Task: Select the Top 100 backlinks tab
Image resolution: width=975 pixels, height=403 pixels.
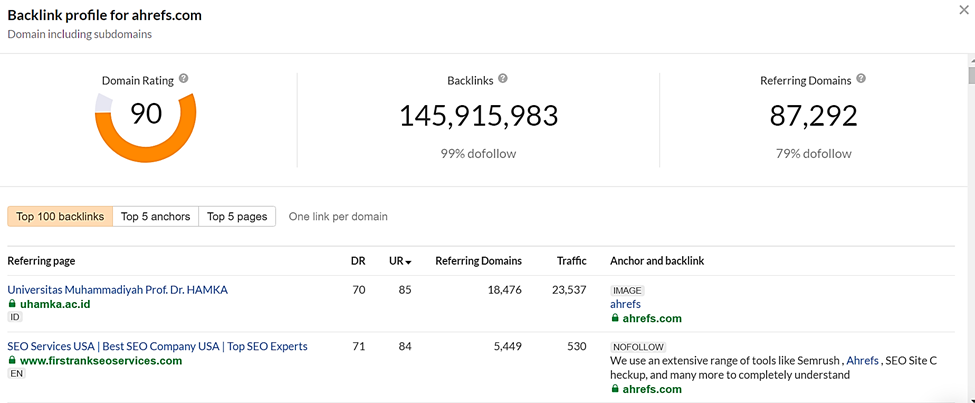Action: (x=60, y=216)
